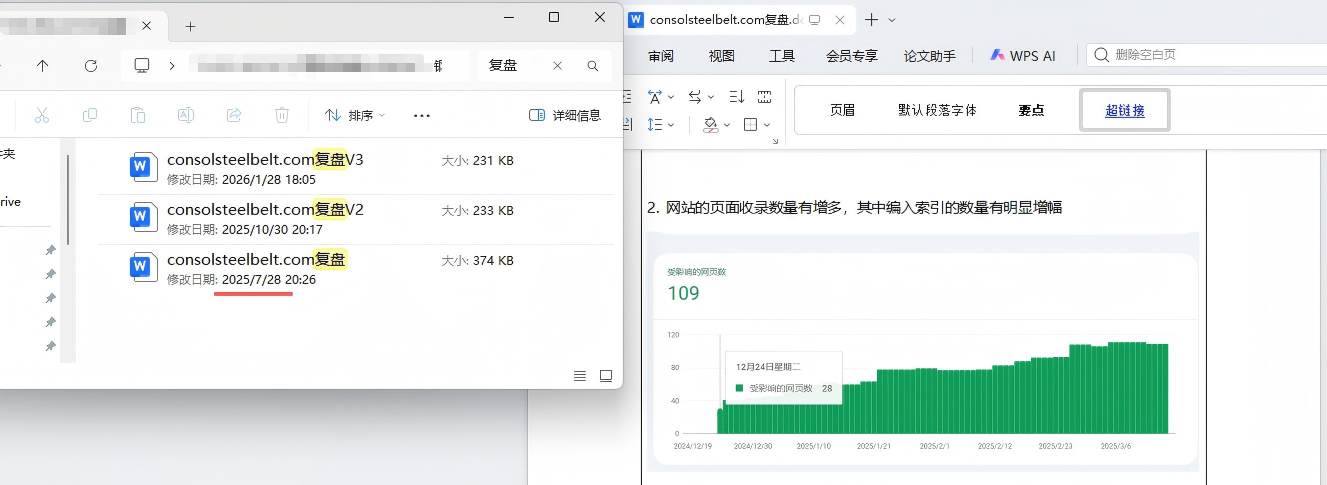Apply the 超链接 style
Image resolution: width=1327 pixels, height=485 pixels.
click(x=1125, y=110)
